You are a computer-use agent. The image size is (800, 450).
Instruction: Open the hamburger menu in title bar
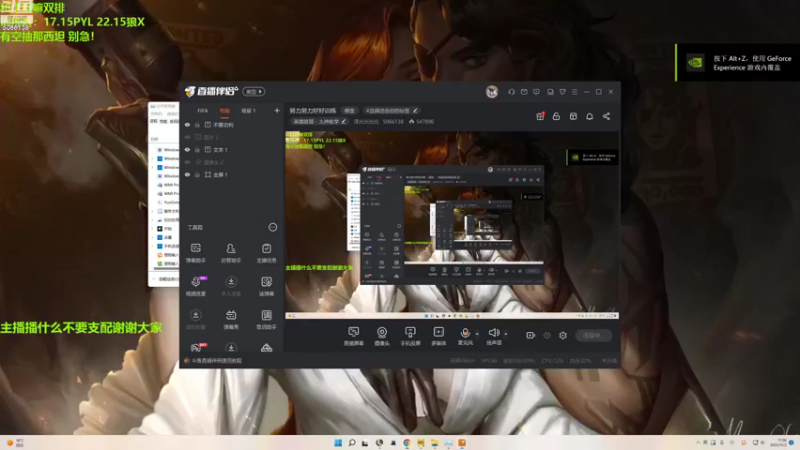click(x=574, y=92)
